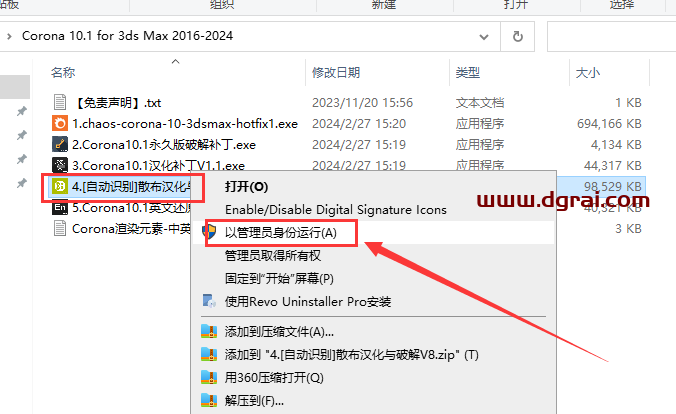Image resolution: width=676 pixels, height=414 pixels.
Task: Select file name 4.[自动识别]散布汉化
Action: (131, 186)
